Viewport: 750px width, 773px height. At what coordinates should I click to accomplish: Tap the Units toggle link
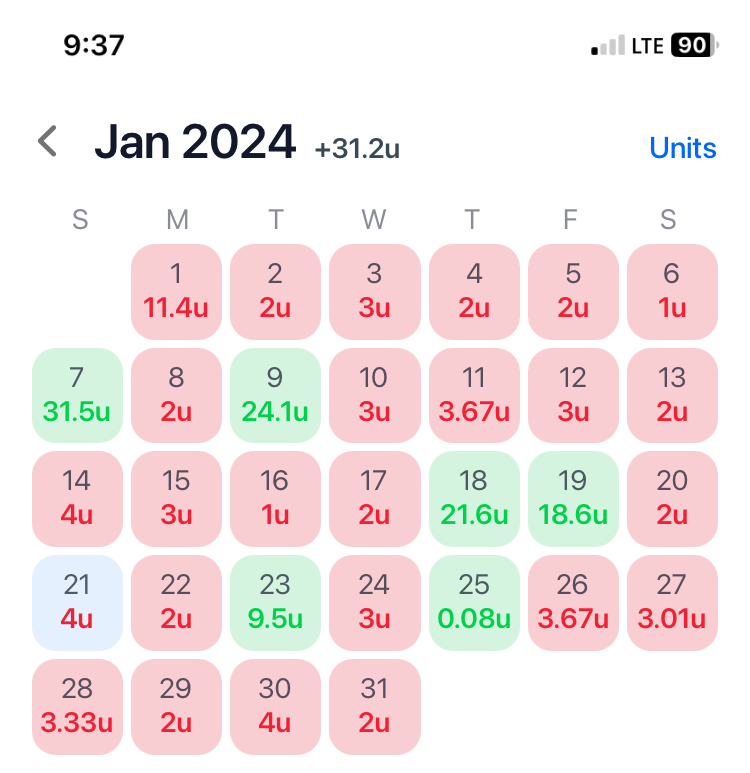click(x=682, y=147)
